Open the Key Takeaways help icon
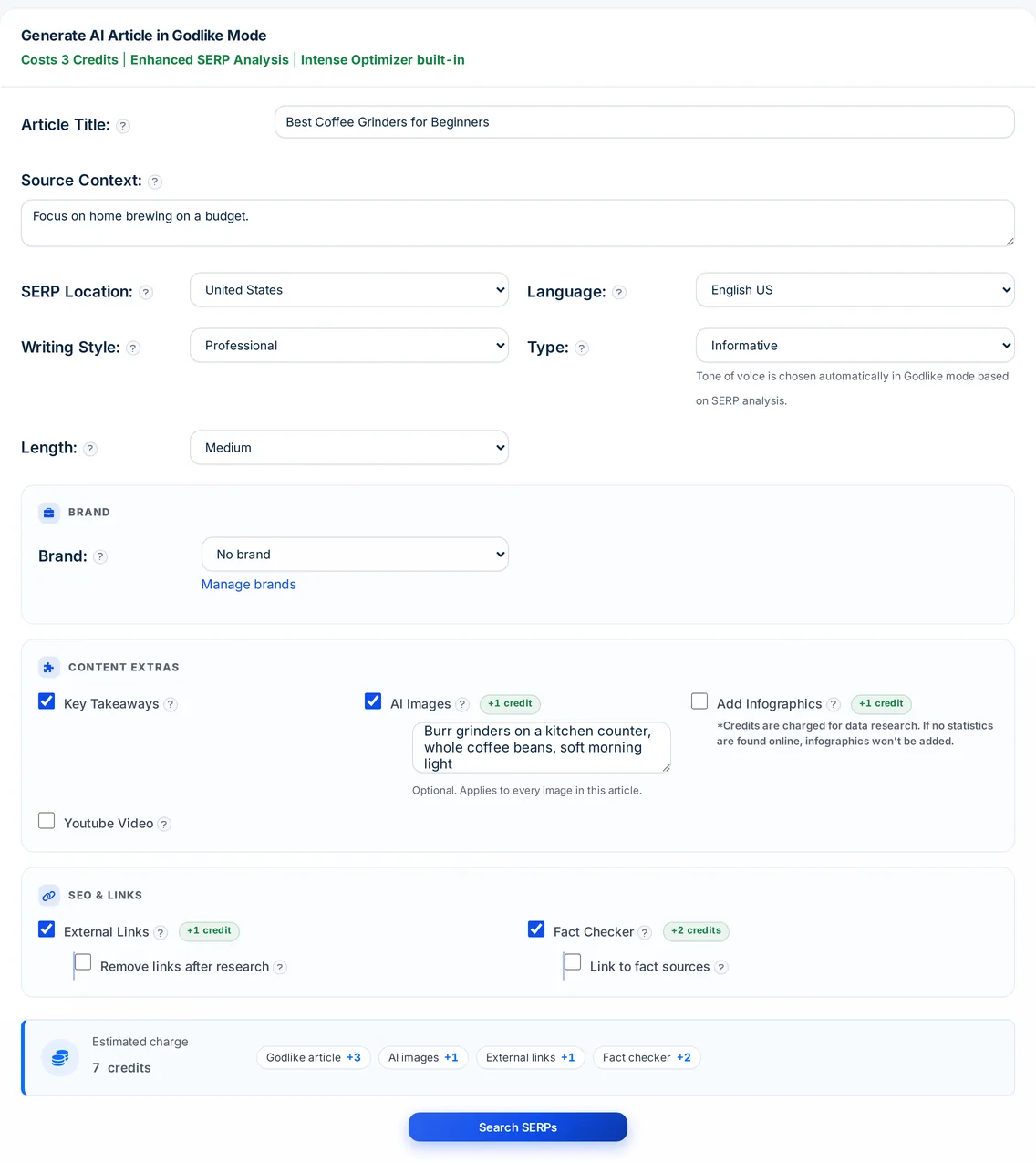Image resolution: width=1036 pixels, height=1163 pixels. click(x=171, y=705)
